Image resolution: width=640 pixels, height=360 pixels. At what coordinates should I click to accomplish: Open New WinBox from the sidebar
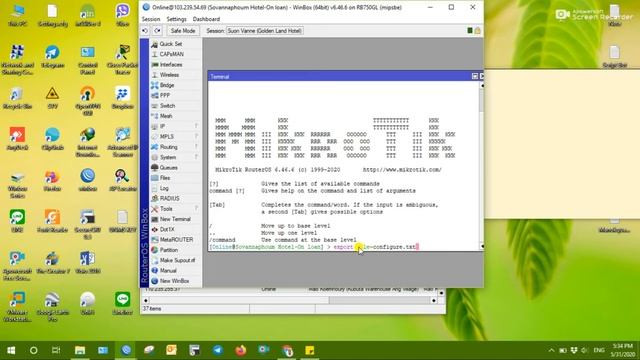[x=174, y=281]
